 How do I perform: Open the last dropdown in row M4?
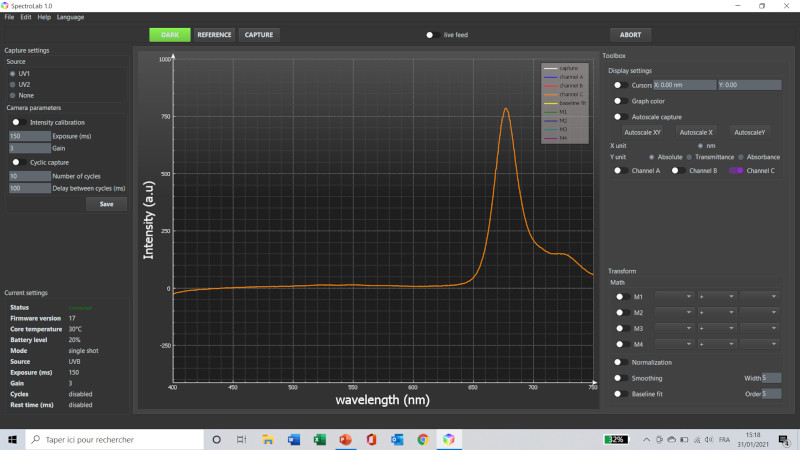[760, 343]
